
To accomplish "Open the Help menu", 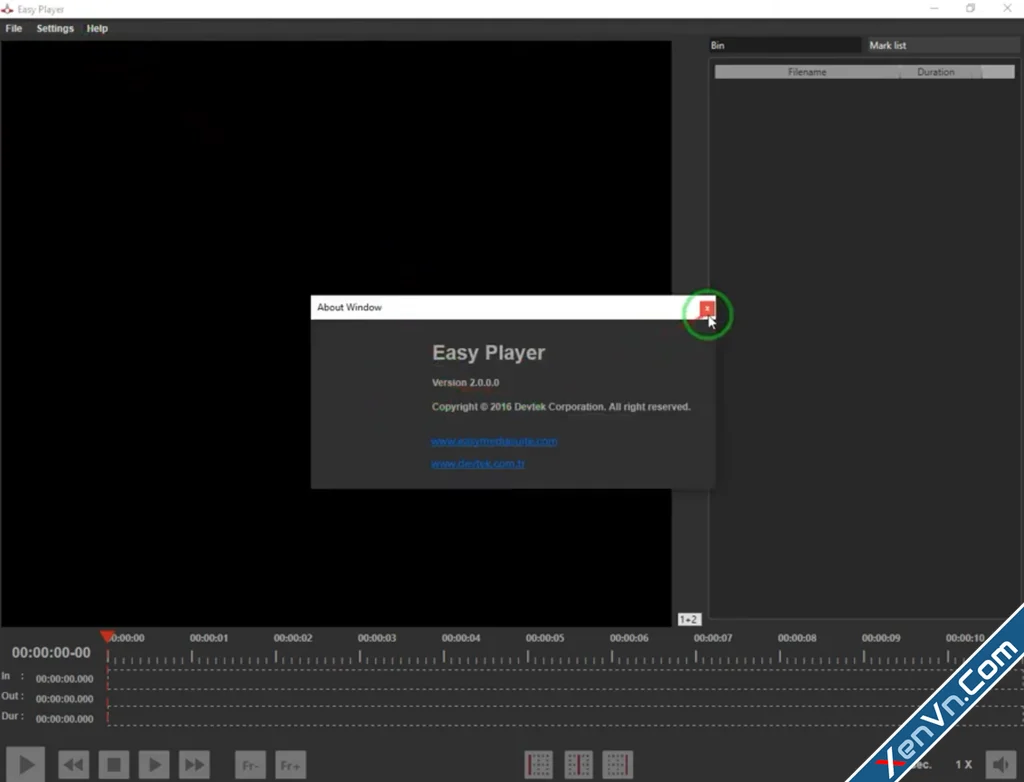I will pos(97,29).
